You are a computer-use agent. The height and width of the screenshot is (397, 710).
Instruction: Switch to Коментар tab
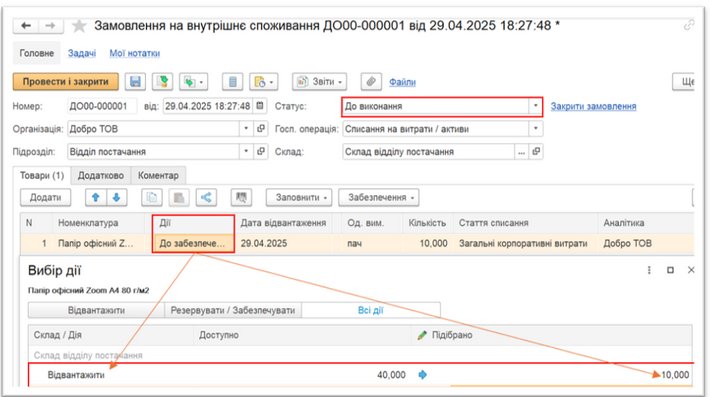(158, 175)
